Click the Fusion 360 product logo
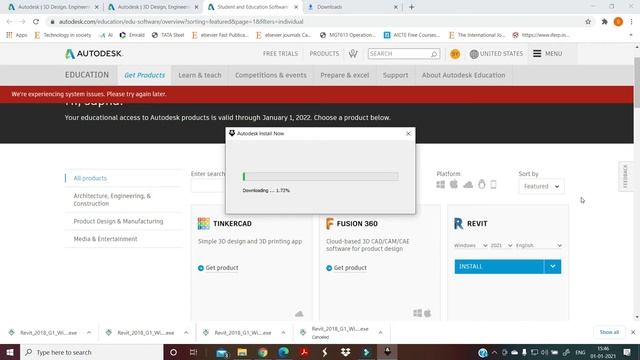 (330, 223)
